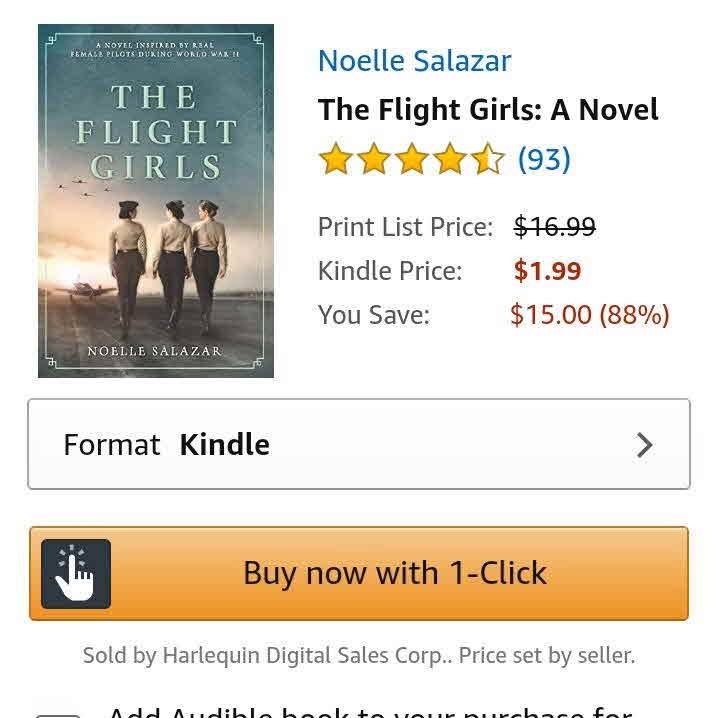Open author link Noelle Salazar
The height and width of the screenshot is (718, 718).
click(414, 61)
